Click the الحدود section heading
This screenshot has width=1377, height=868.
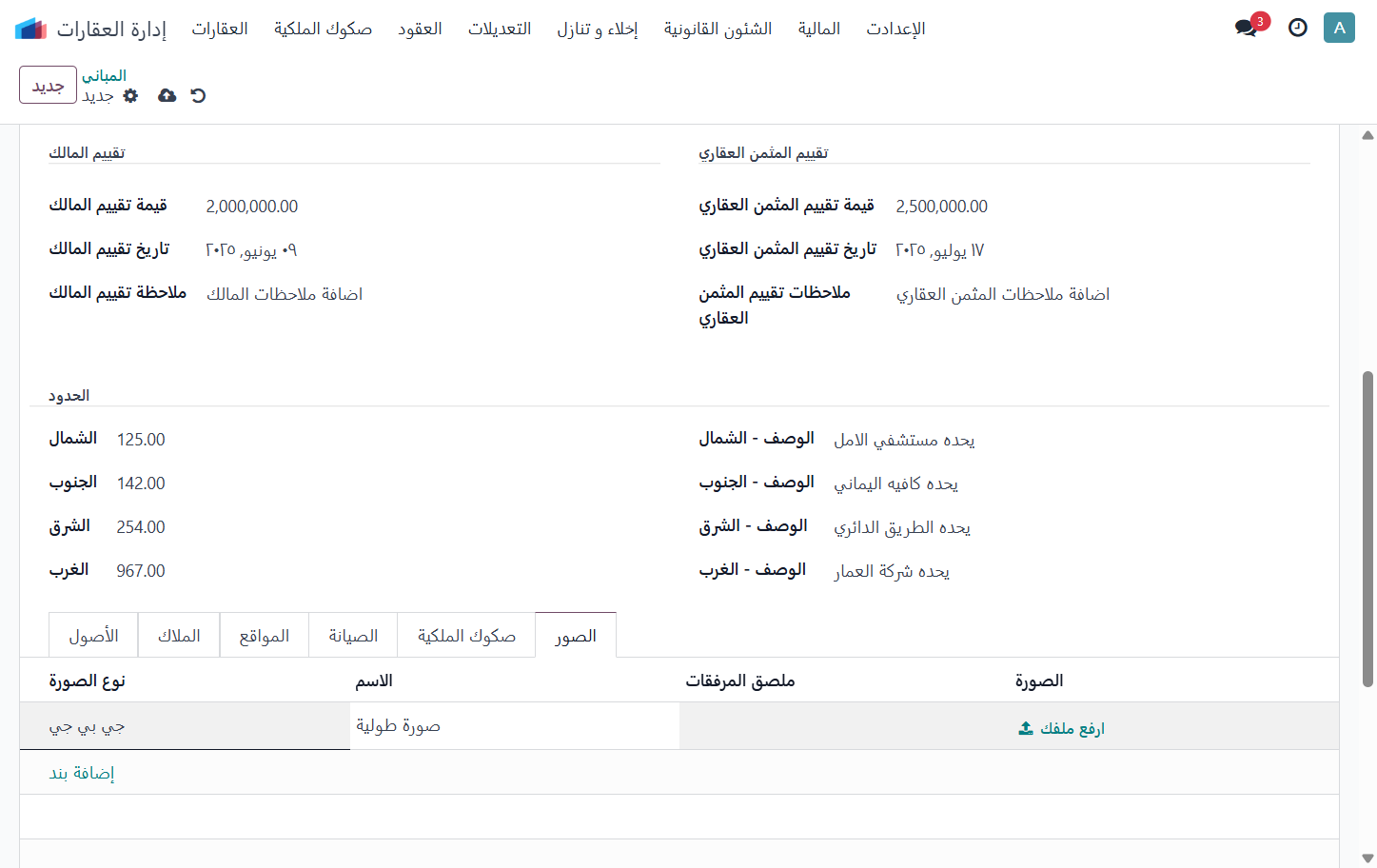tap(69, 395)
